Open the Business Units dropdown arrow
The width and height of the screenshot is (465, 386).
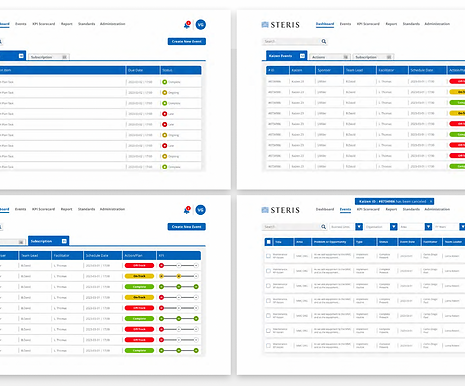[x=359, y=227]
